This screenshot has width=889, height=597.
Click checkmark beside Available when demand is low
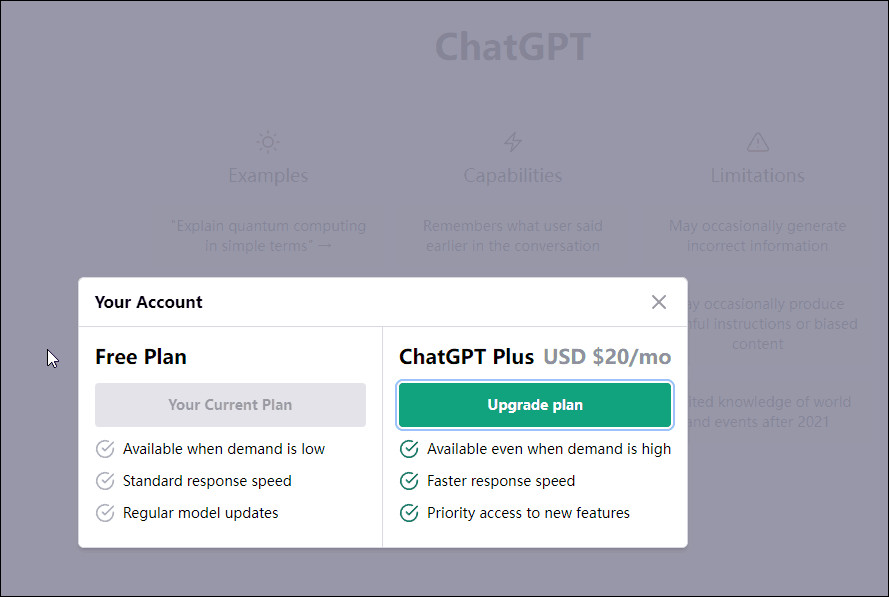(105, 449)
